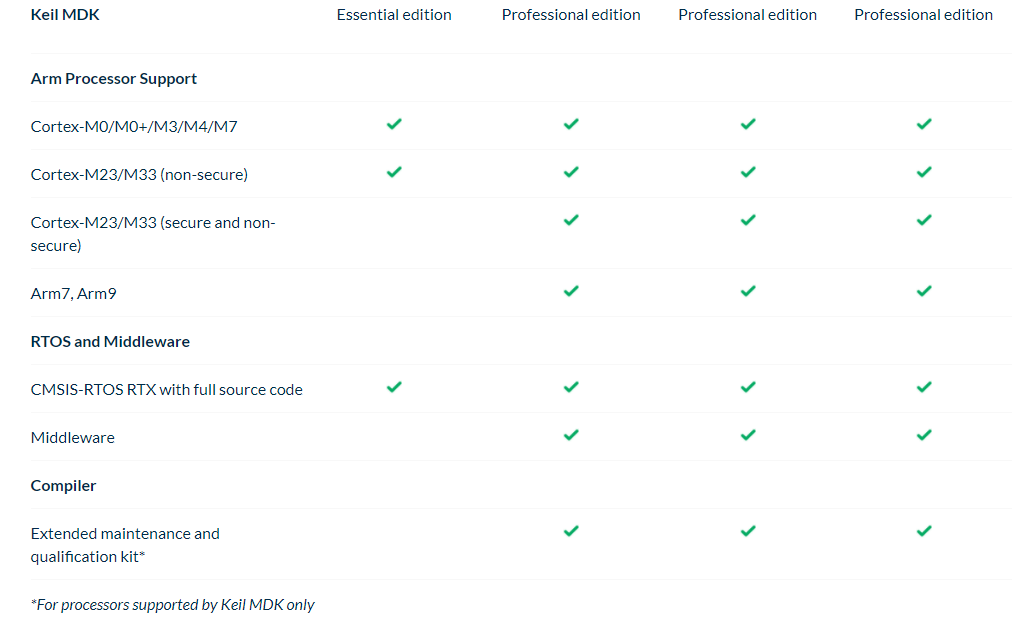The height and width of the screenshot is (627, 1020).
Task: Click first Professional checkmark for Middleware row
Action: [x=571, y=435]
